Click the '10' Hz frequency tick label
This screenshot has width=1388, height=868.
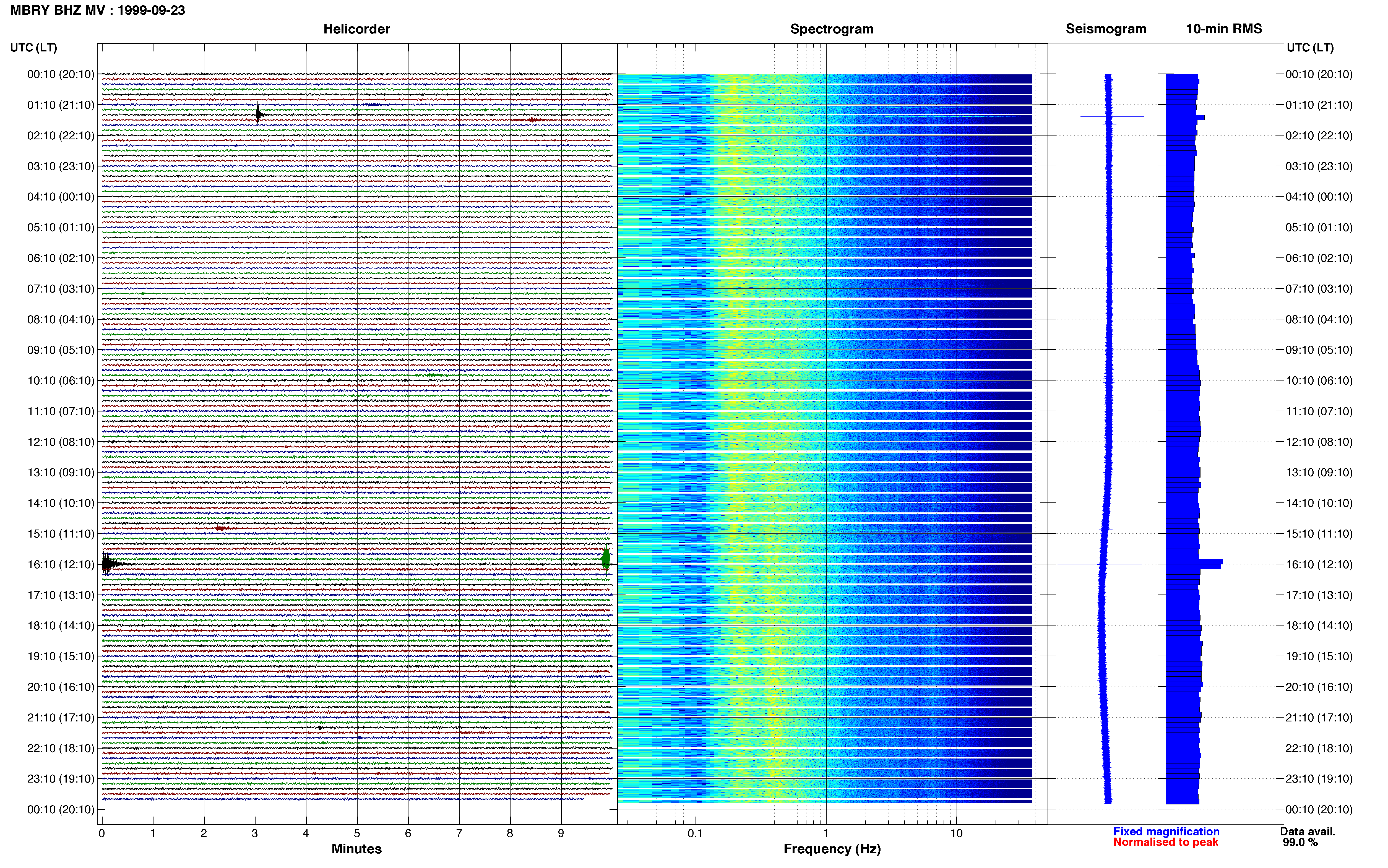956,833
